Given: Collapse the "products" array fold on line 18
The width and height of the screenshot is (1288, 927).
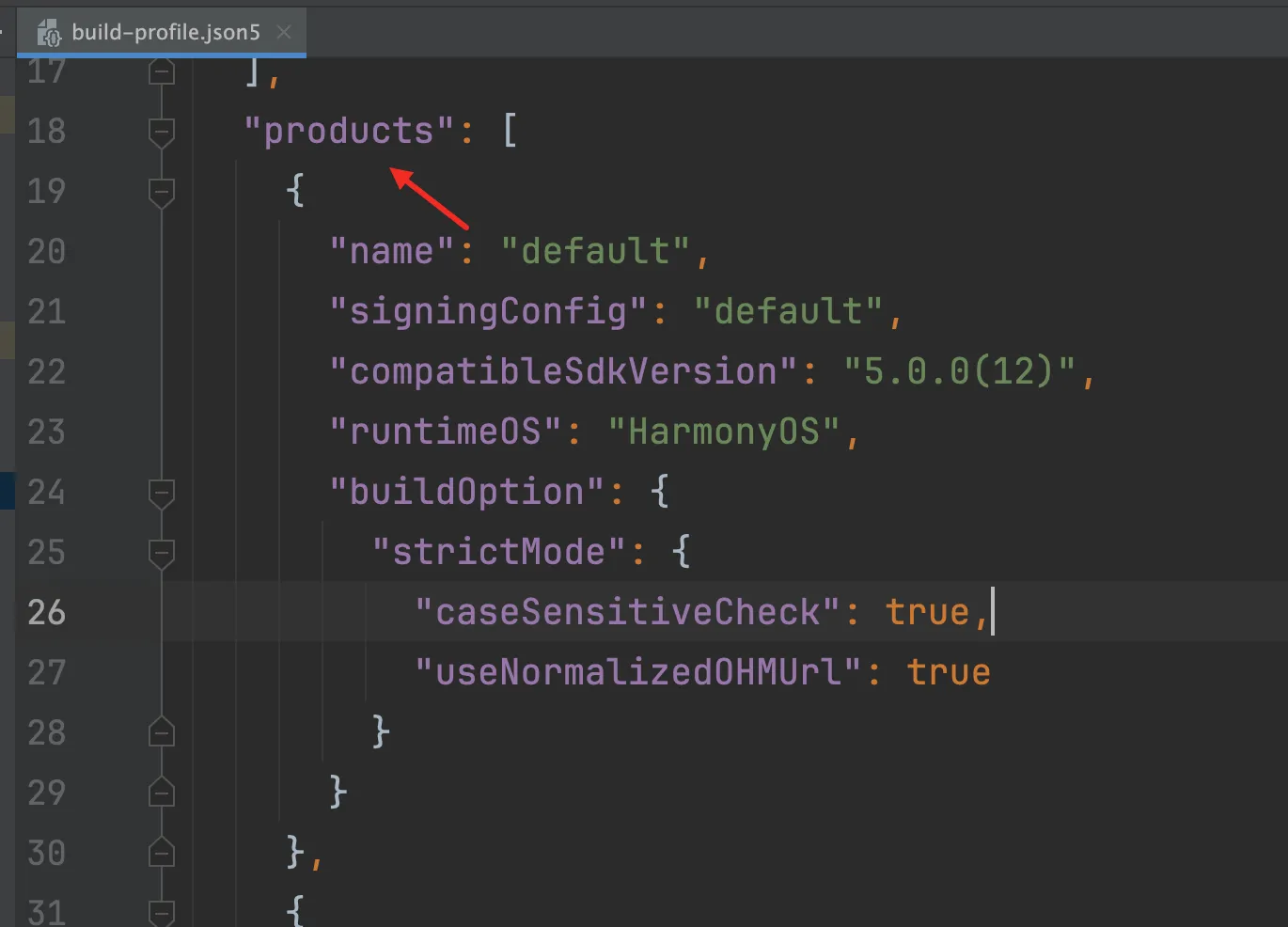Looking at the screenshot, I should coord(162,132).
